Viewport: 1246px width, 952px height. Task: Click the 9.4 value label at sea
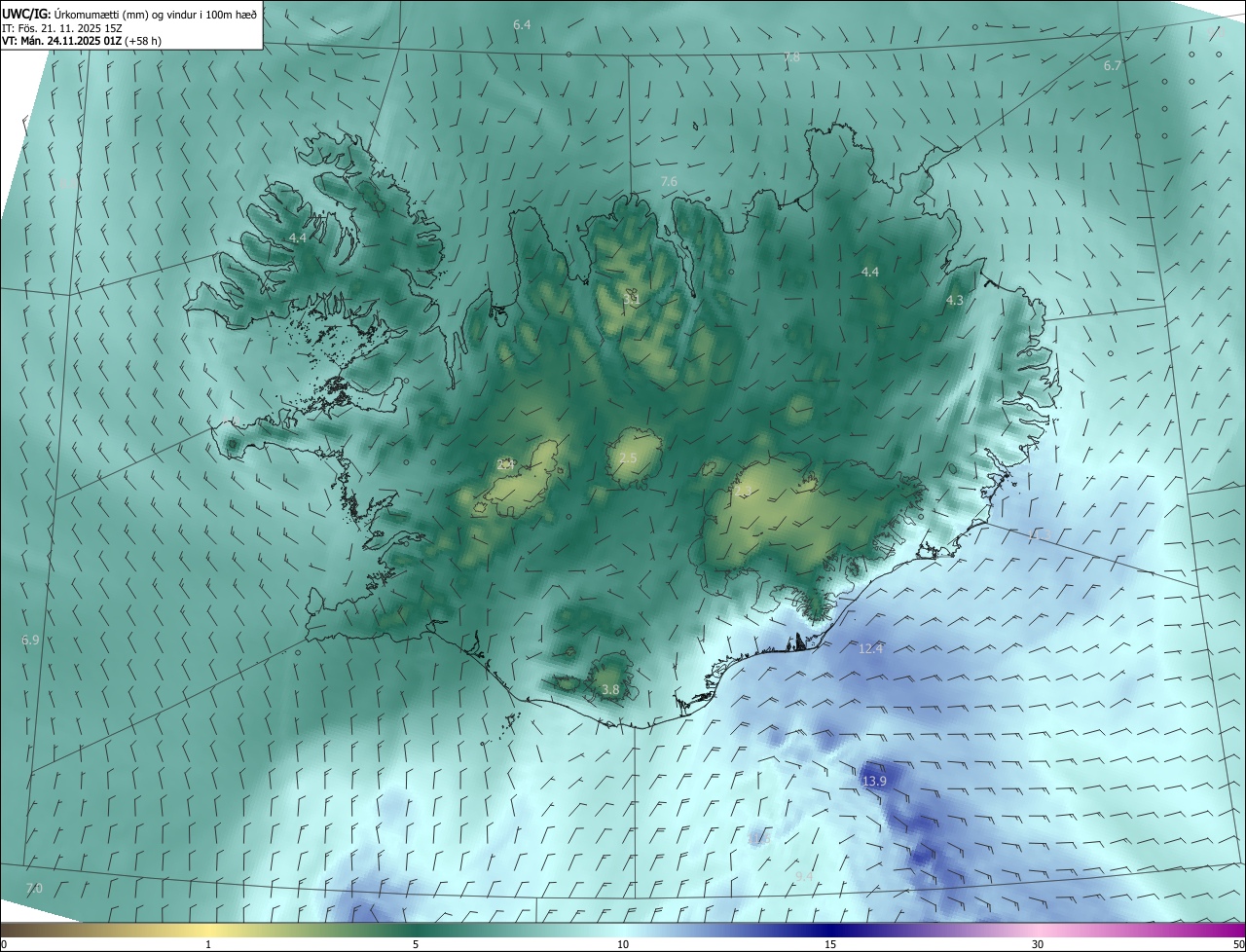(x=804, y=877)
